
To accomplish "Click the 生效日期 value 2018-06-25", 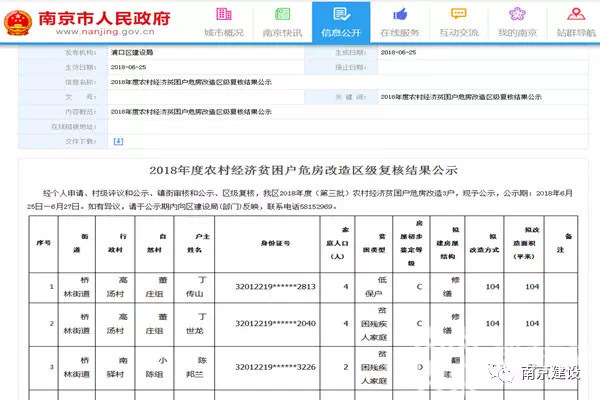I will pyautogui.click(x=128, y=67).
